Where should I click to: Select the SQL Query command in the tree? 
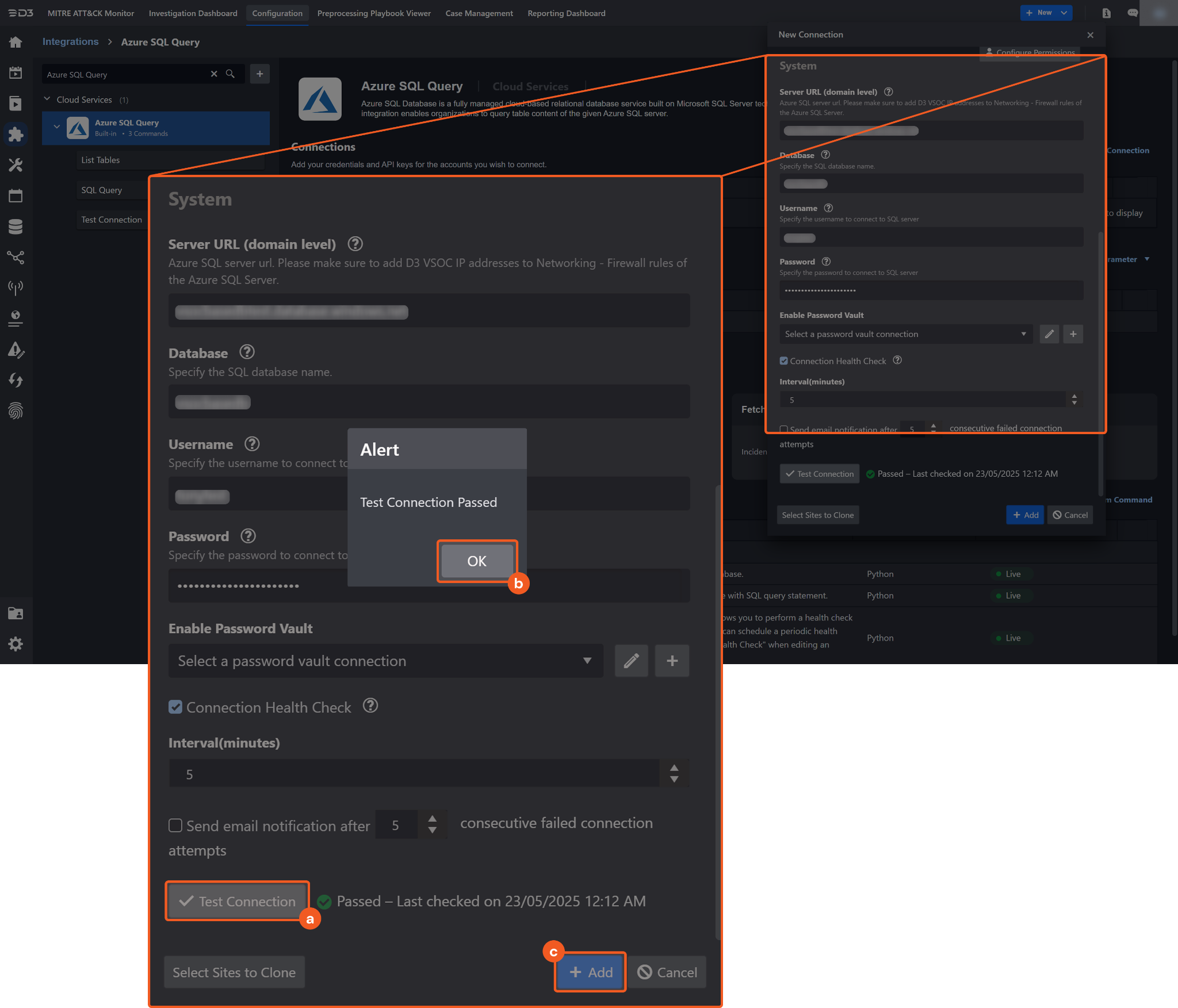click(102, 190)
